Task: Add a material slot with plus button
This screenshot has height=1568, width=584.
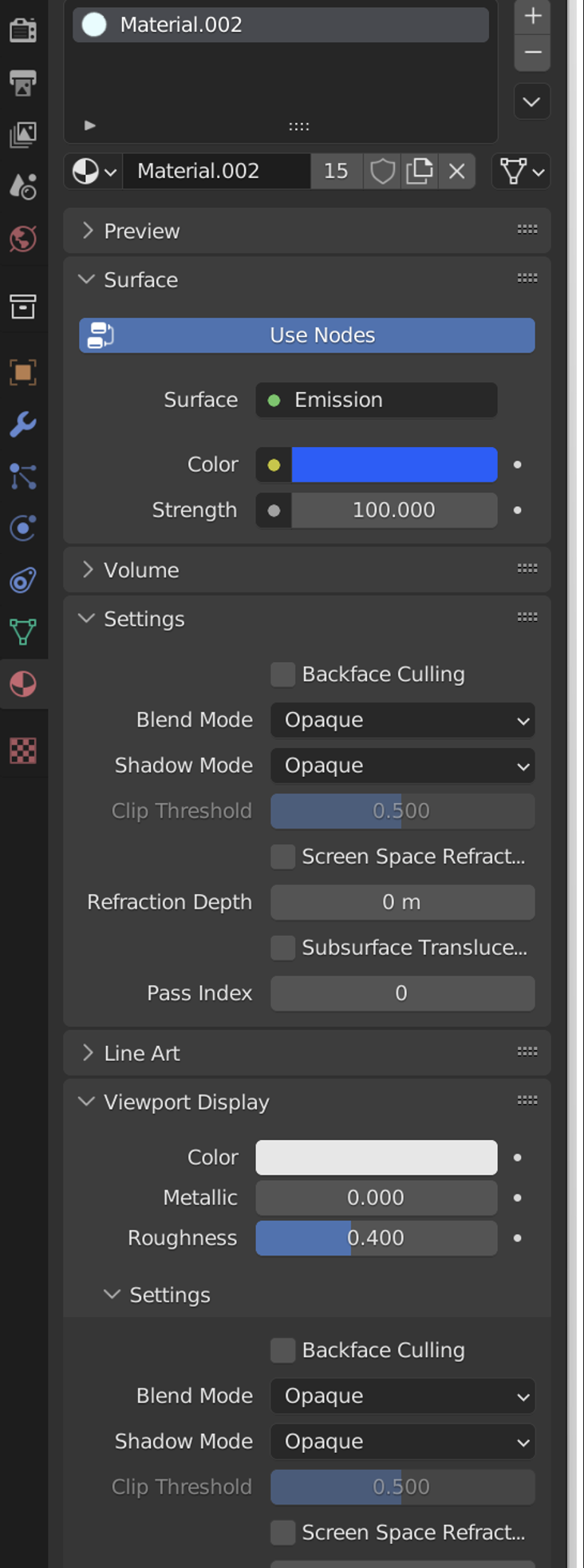Action: click(532, 16)
